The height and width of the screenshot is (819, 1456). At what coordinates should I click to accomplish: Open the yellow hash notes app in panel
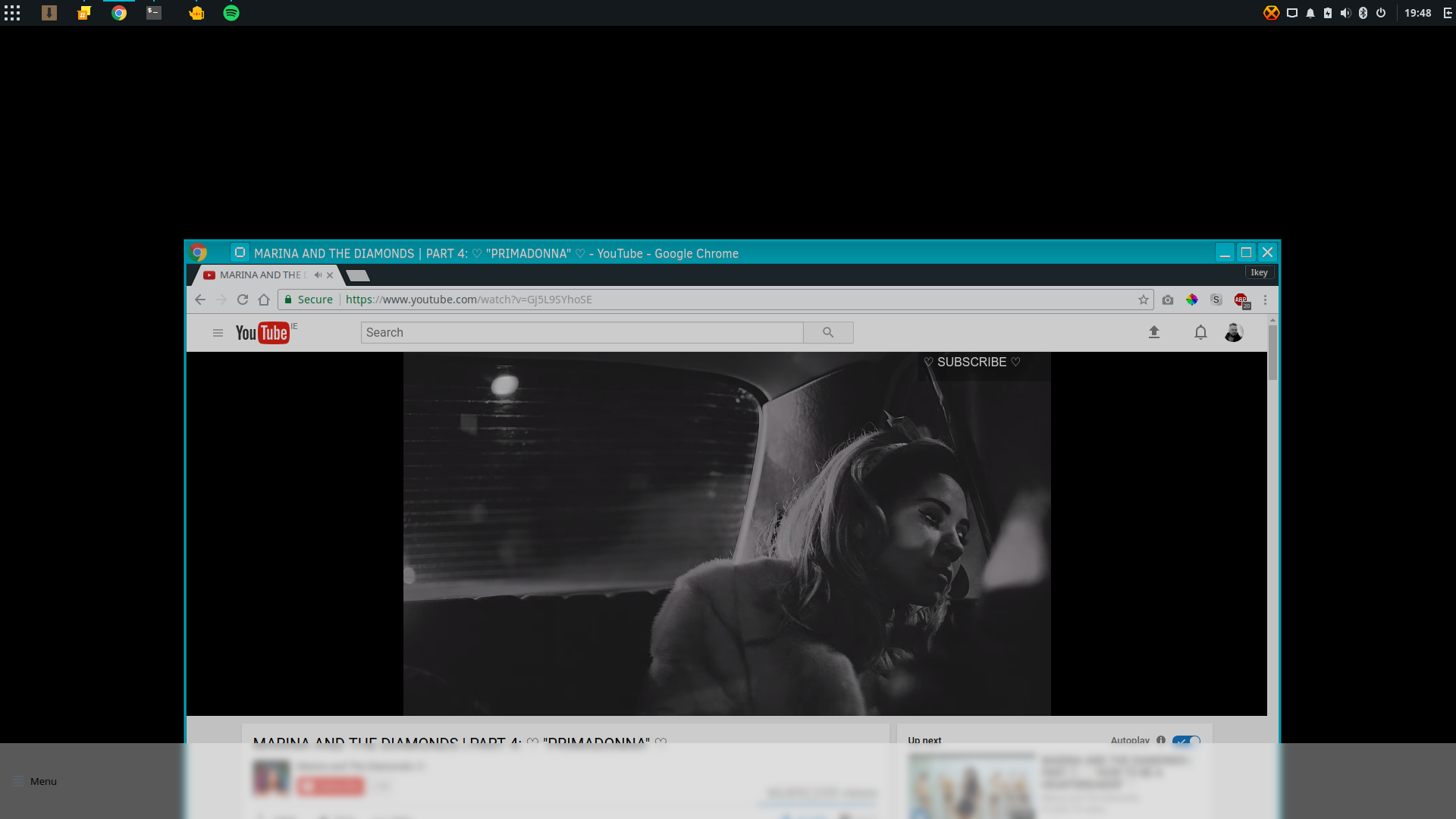(84, 13)
